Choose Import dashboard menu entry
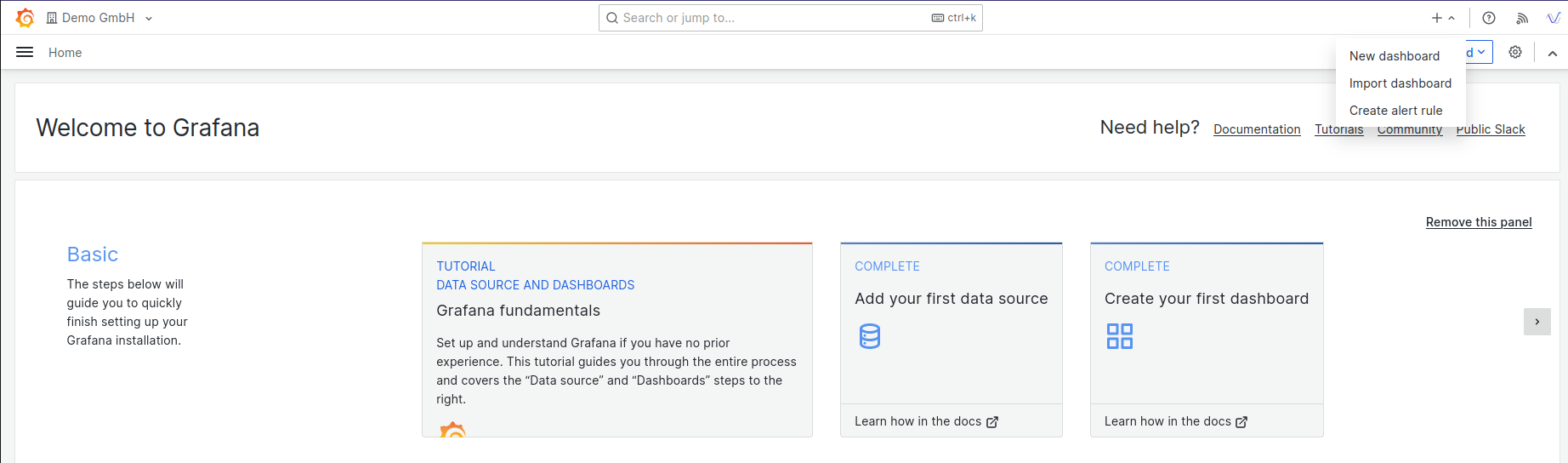 [1400, 83]
